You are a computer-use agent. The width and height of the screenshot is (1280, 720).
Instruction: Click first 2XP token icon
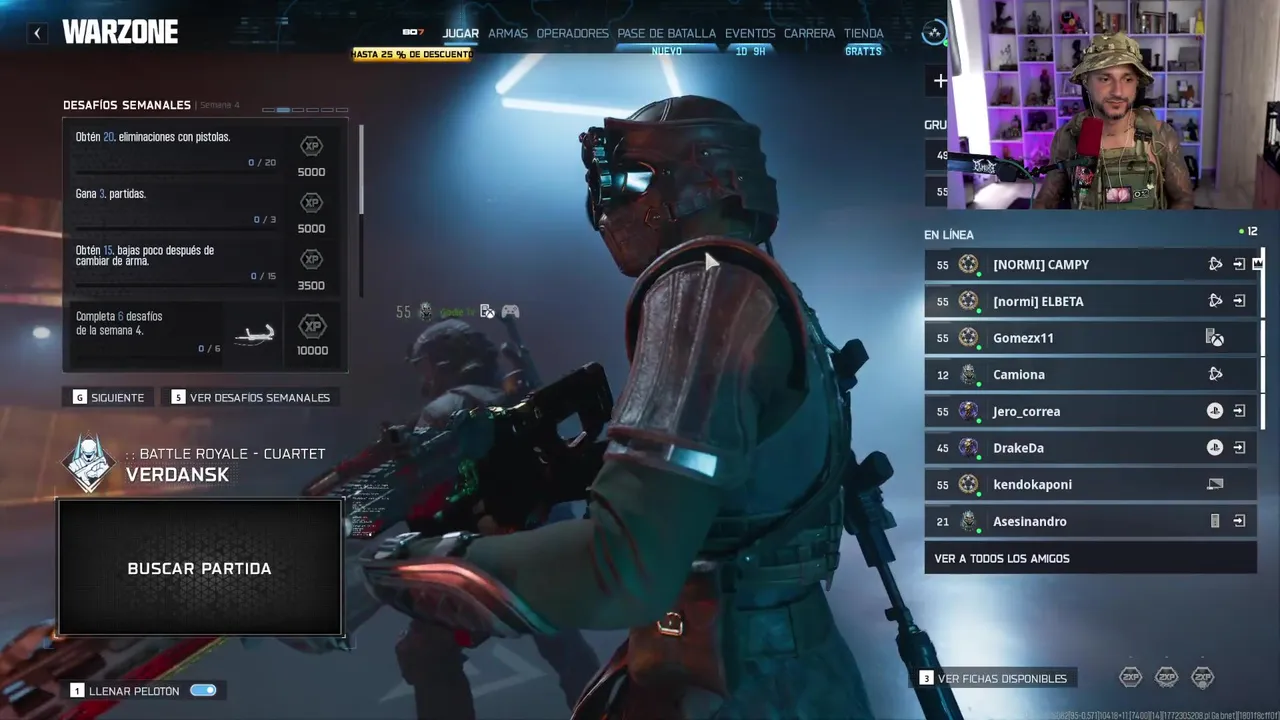click(1130, 677)
